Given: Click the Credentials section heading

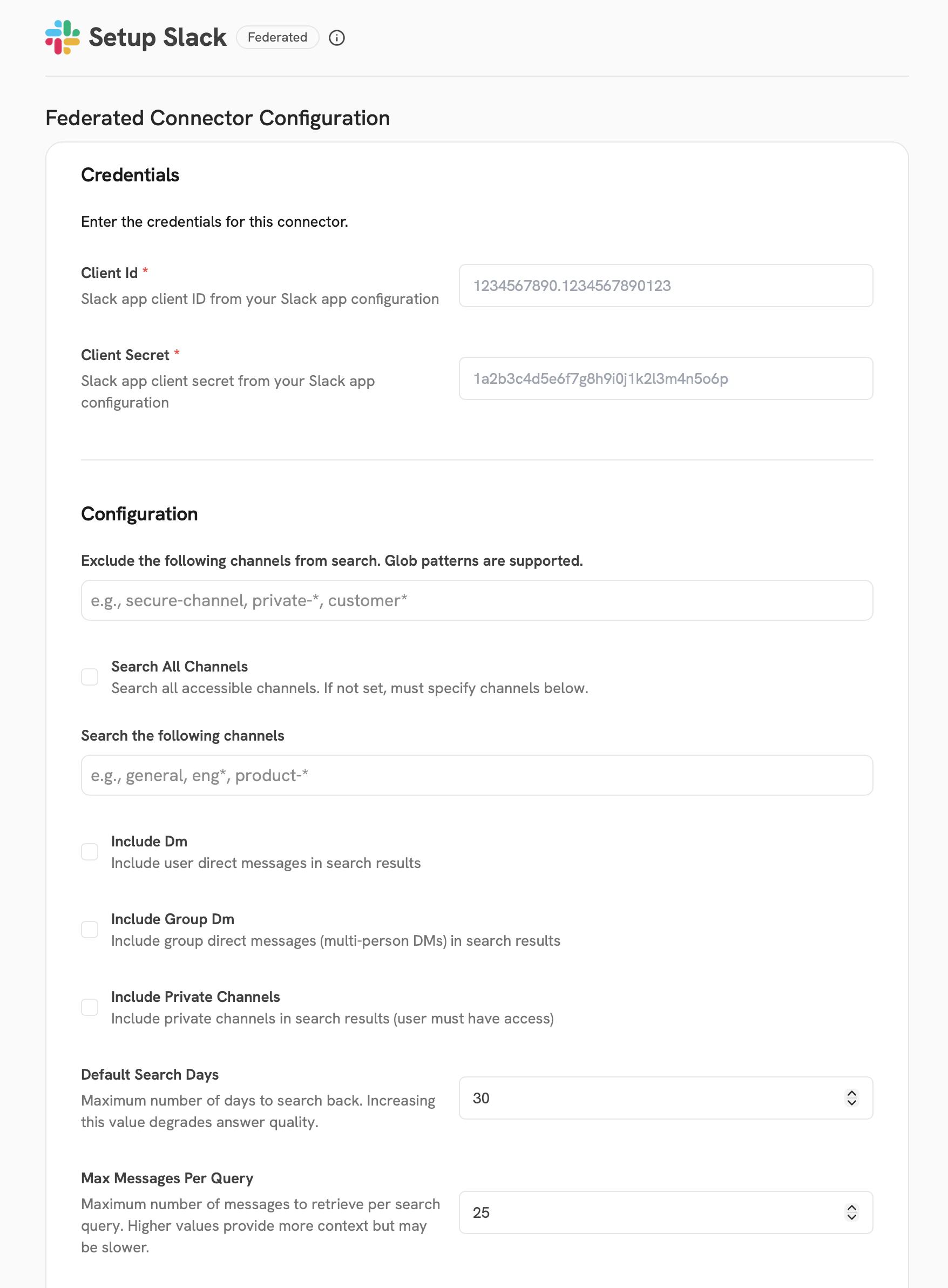Looking at the screenshot, I should point(130,175).
